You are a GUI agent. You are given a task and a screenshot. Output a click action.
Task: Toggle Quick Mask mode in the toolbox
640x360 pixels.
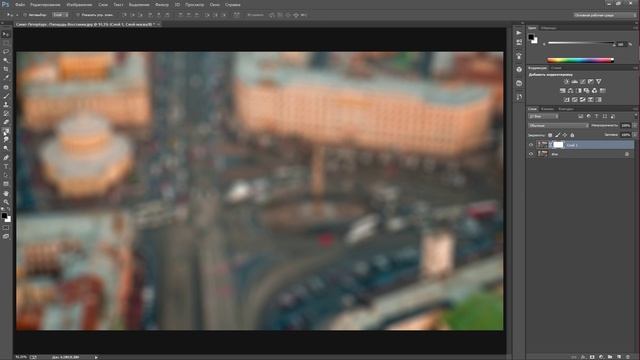(6, 228)
